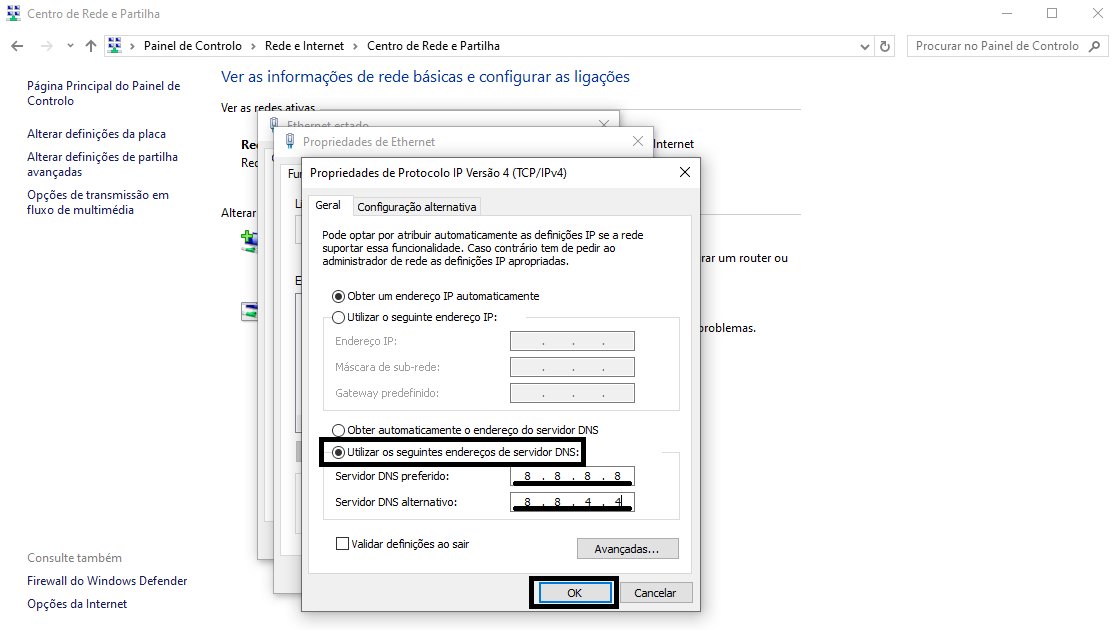This screenshot has height=630, width=1119.
Task: Select Obter um endereço IP automaticamente
Action: (339, 296)
